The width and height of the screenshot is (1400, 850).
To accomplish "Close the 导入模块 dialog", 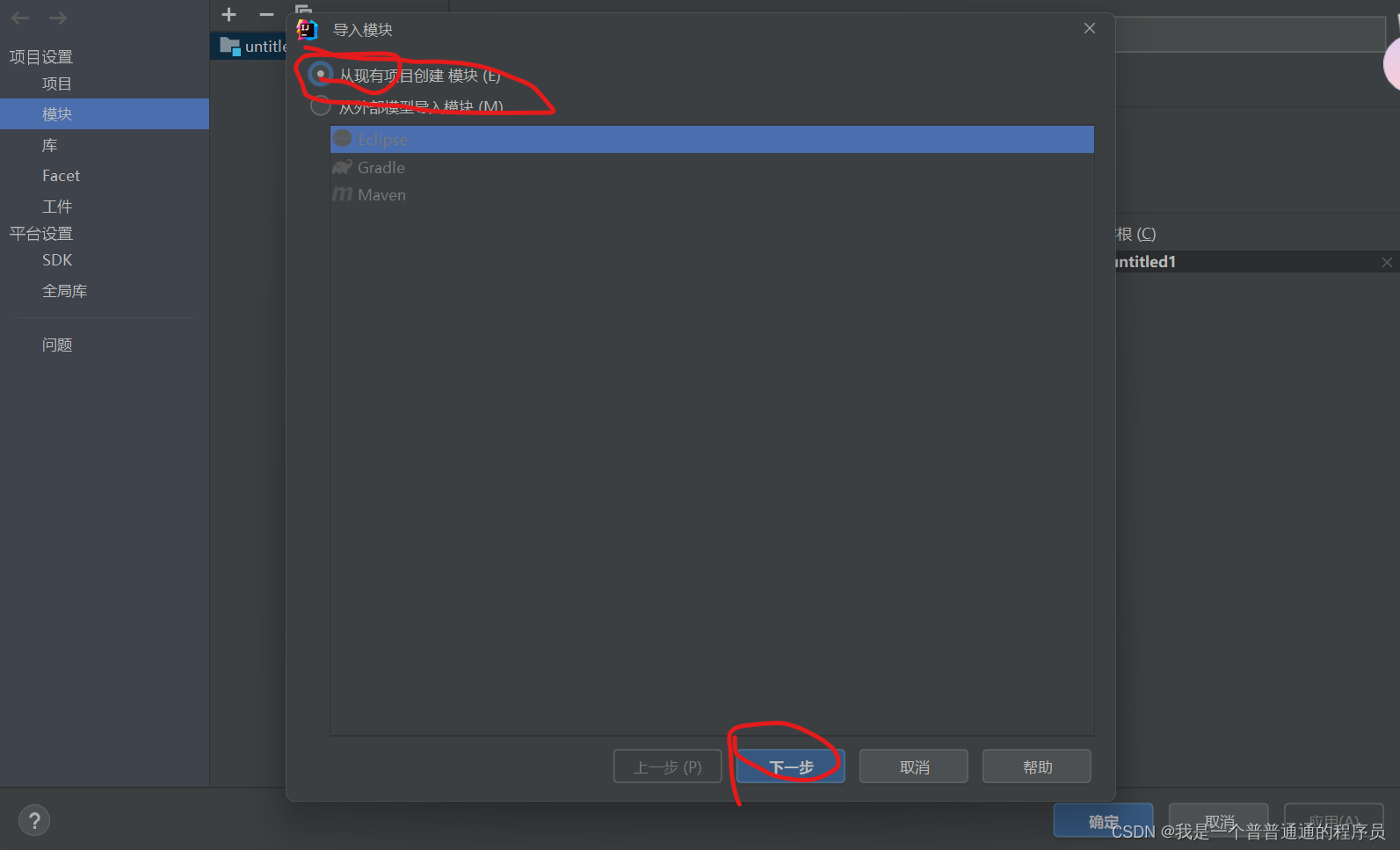I will tap(1090, 28).
